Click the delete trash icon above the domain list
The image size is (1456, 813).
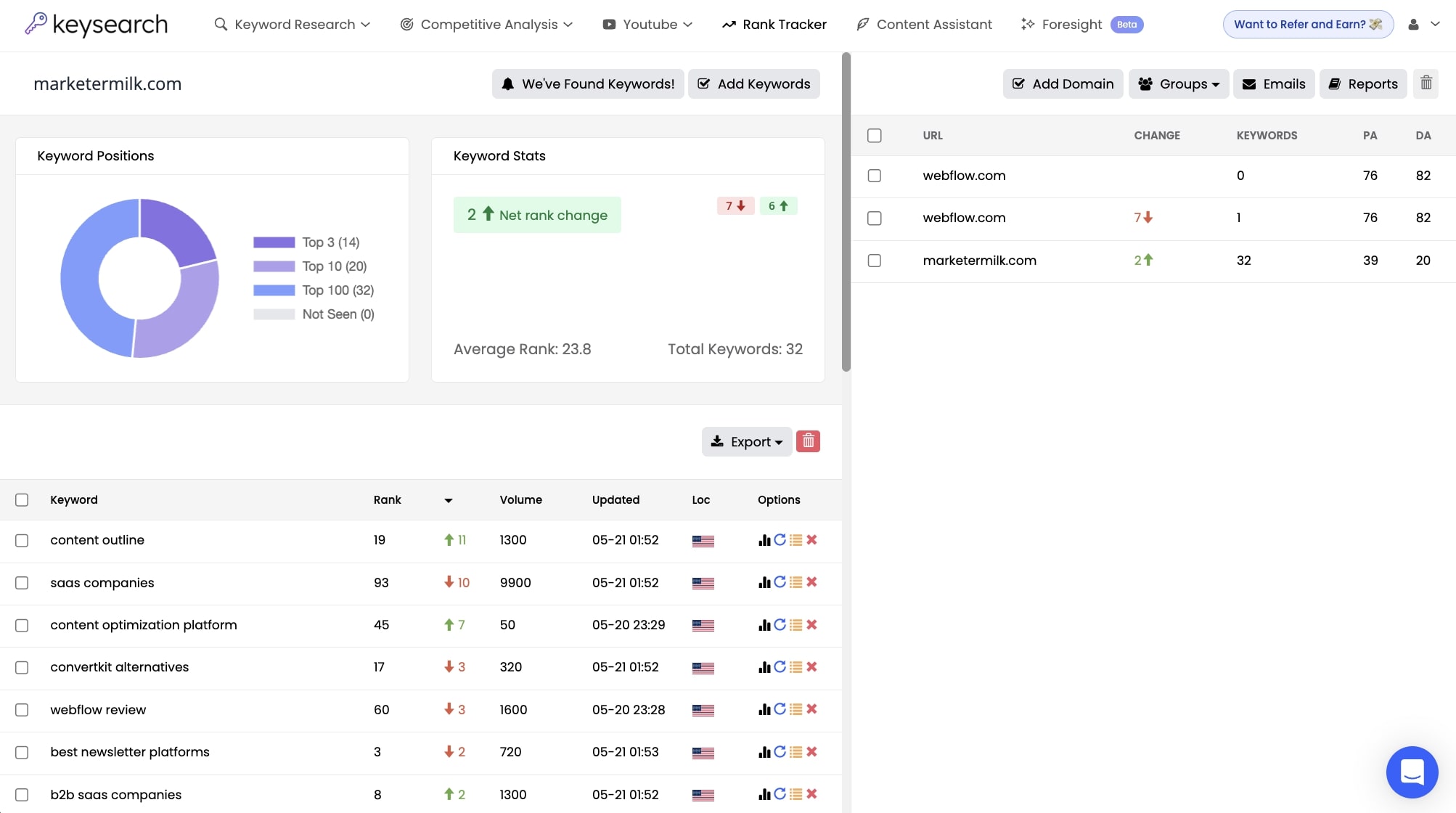1426,83
